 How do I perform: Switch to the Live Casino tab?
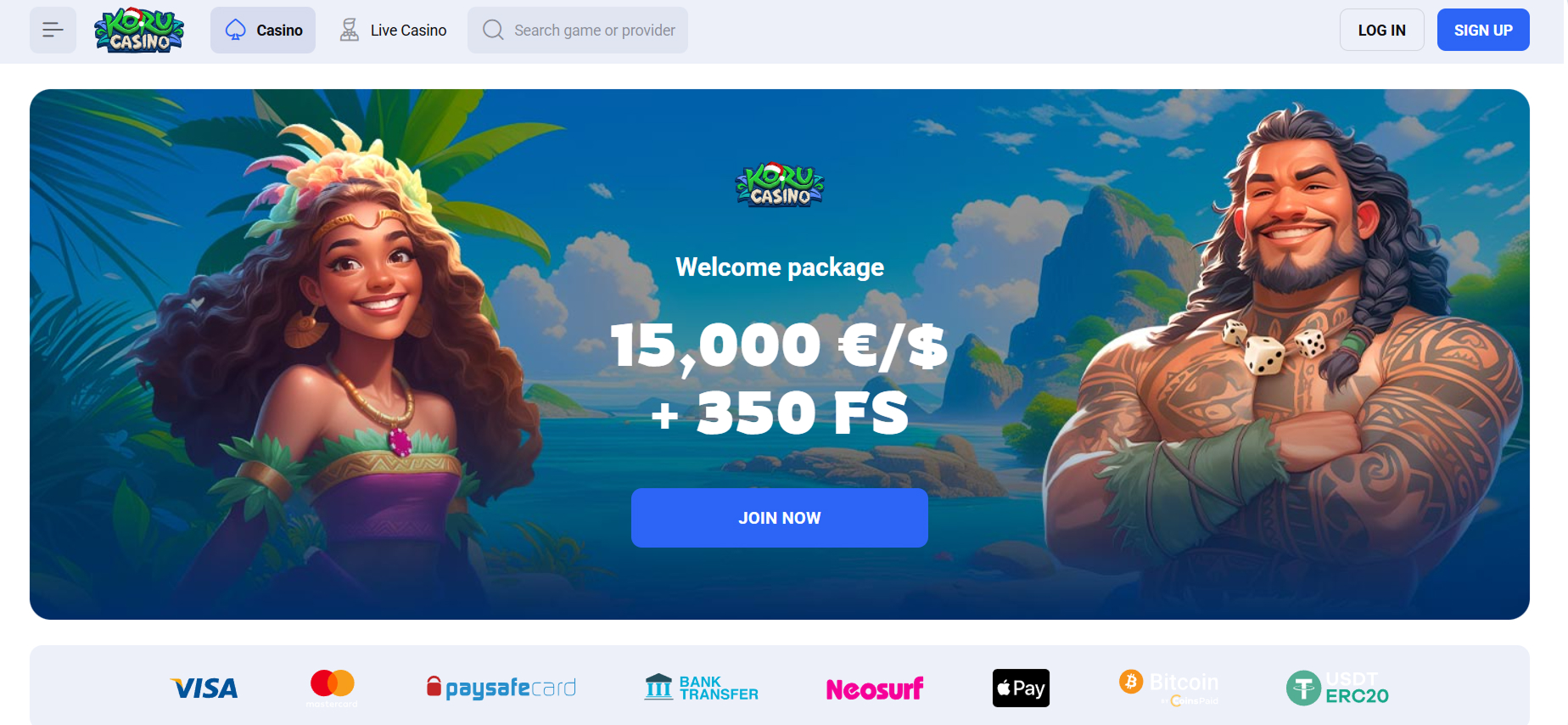pos(393,31)
